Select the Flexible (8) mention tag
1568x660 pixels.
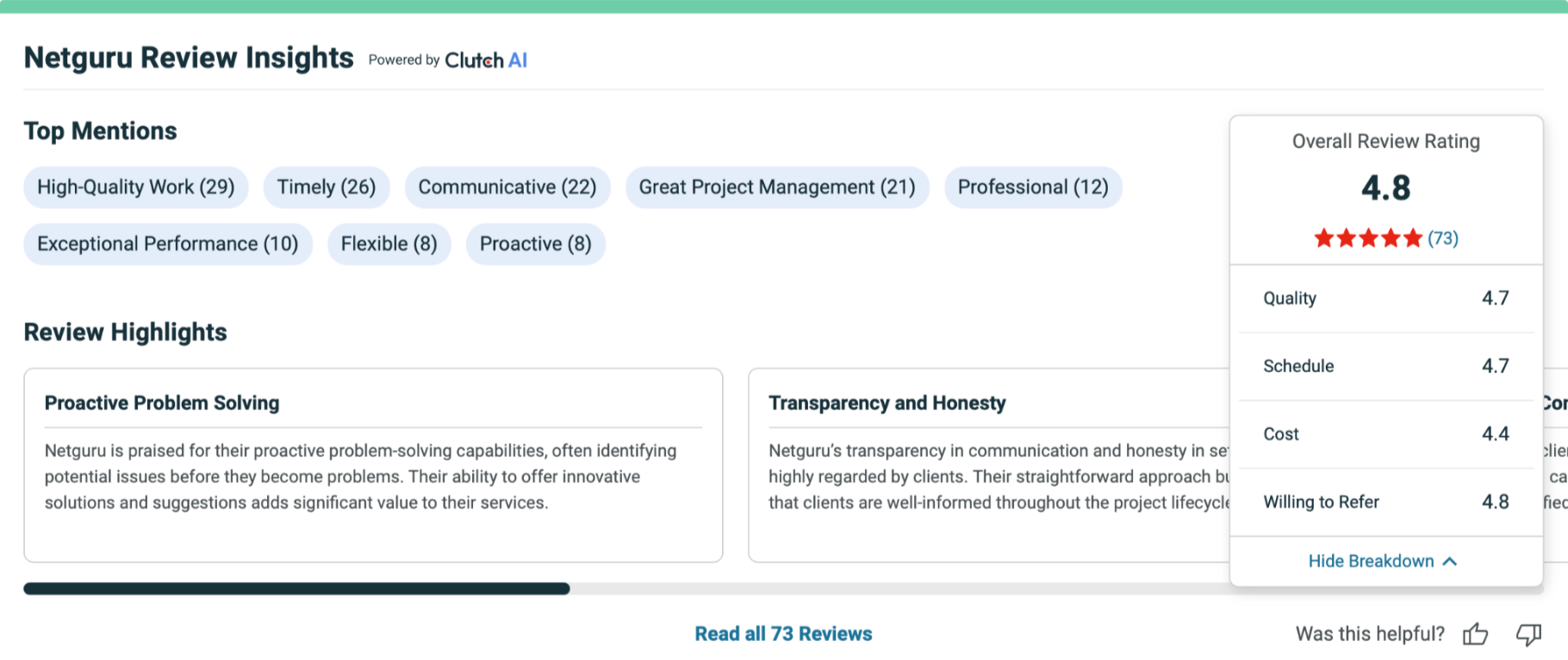pos(389,245)
